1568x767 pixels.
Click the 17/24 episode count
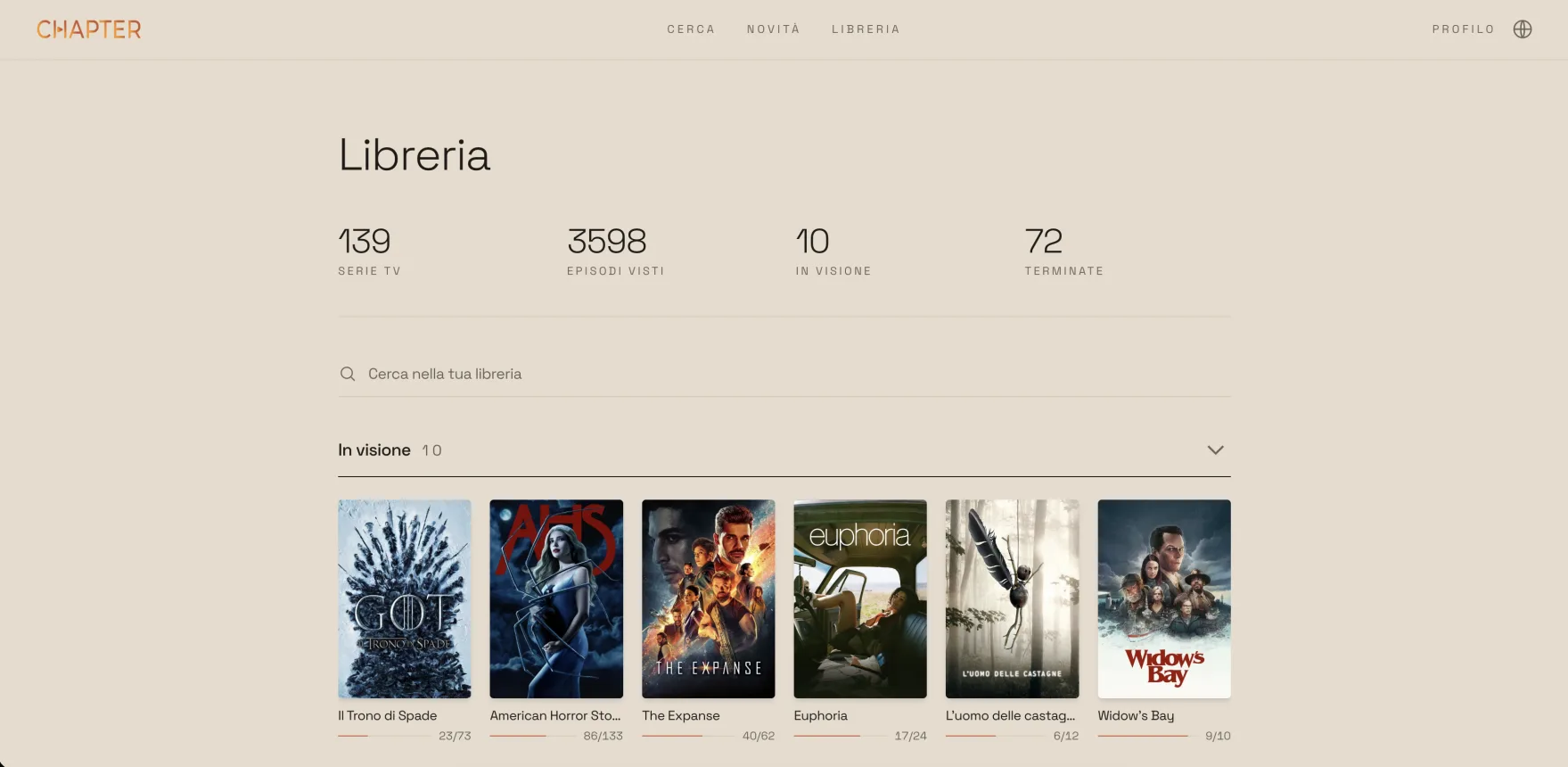click(x=911, y=736)
